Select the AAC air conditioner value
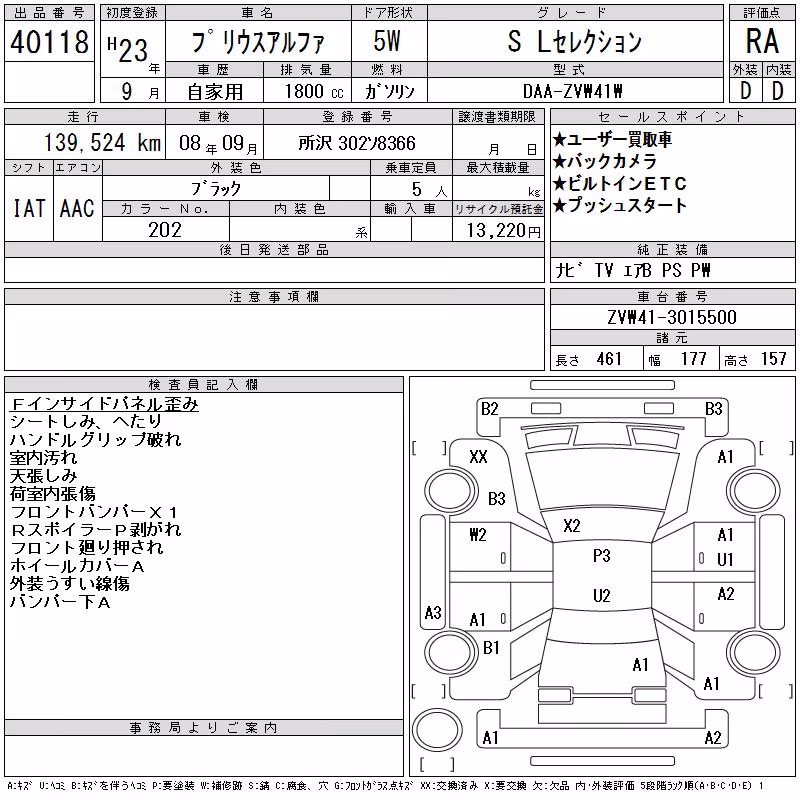Image resolution: width=800 pixels, height=800 pixels. point(77,208)
